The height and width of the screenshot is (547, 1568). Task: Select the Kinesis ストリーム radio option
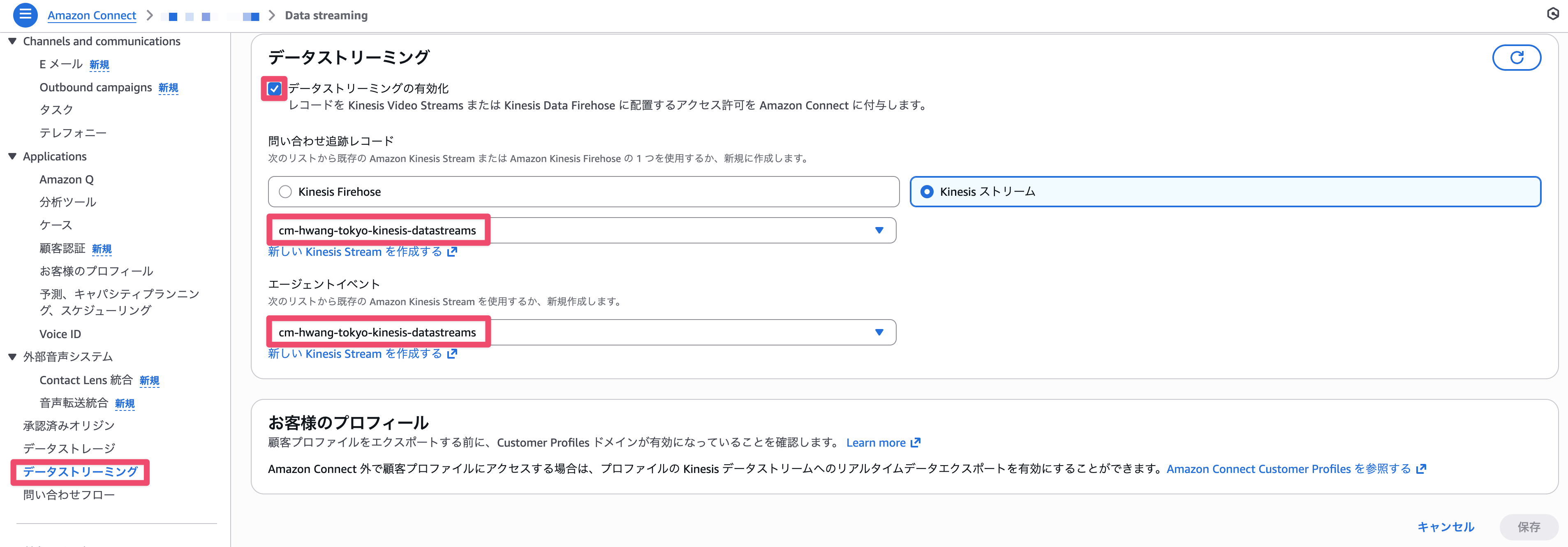tap(926, 192)
